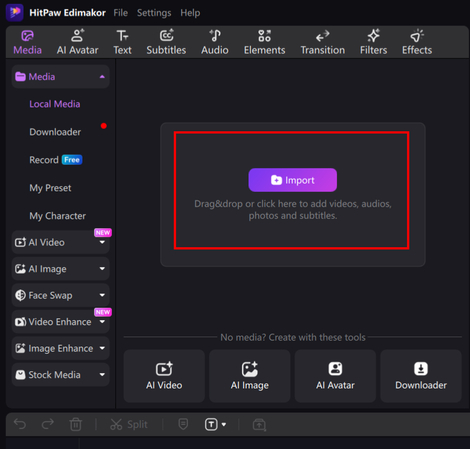Screen dimensions: 470x449
Task: Click the Media folder icon in sidebar
Action: coord(20,77)
